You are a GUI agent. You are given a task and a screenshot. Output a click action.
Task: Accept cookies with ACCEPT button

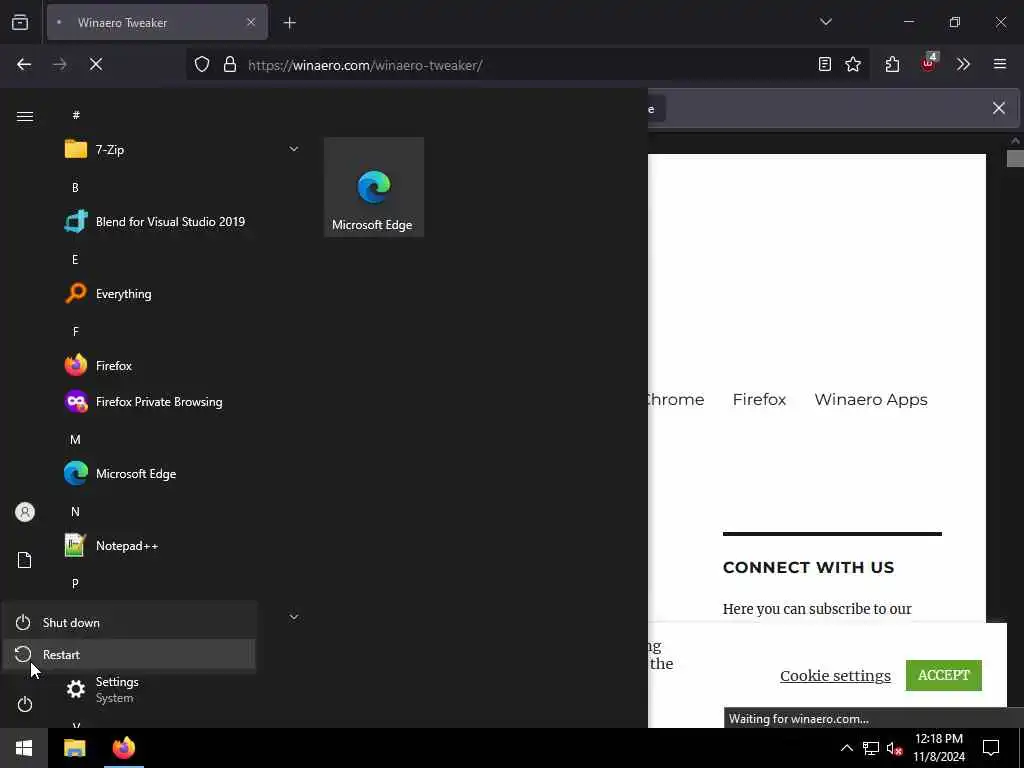944,675
